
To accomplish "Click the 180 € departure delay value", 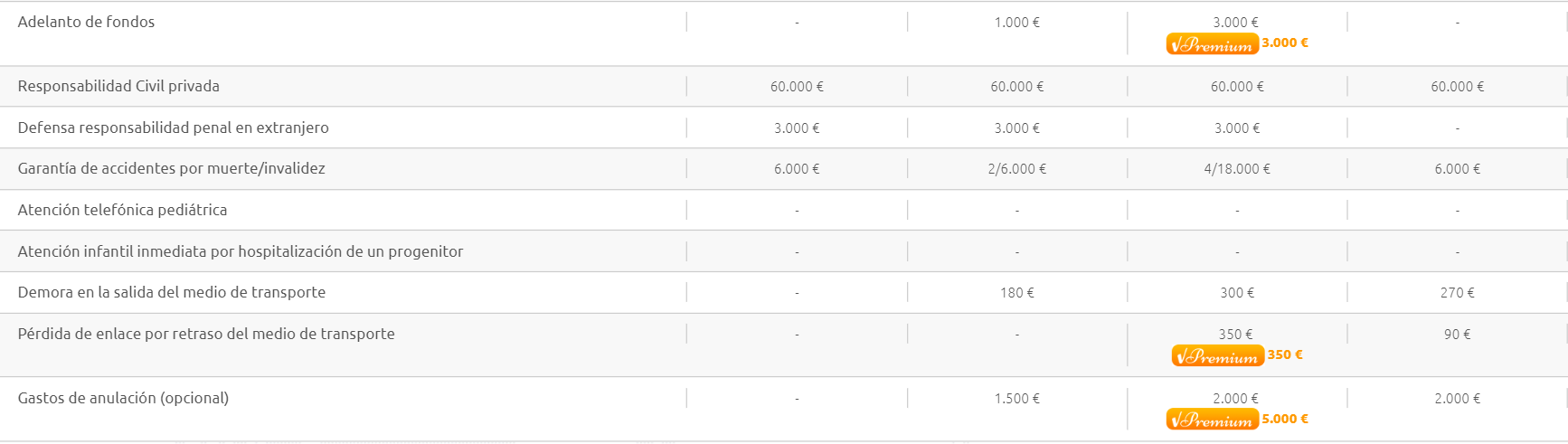I will pyautogui.click(x=1017, y=293).
